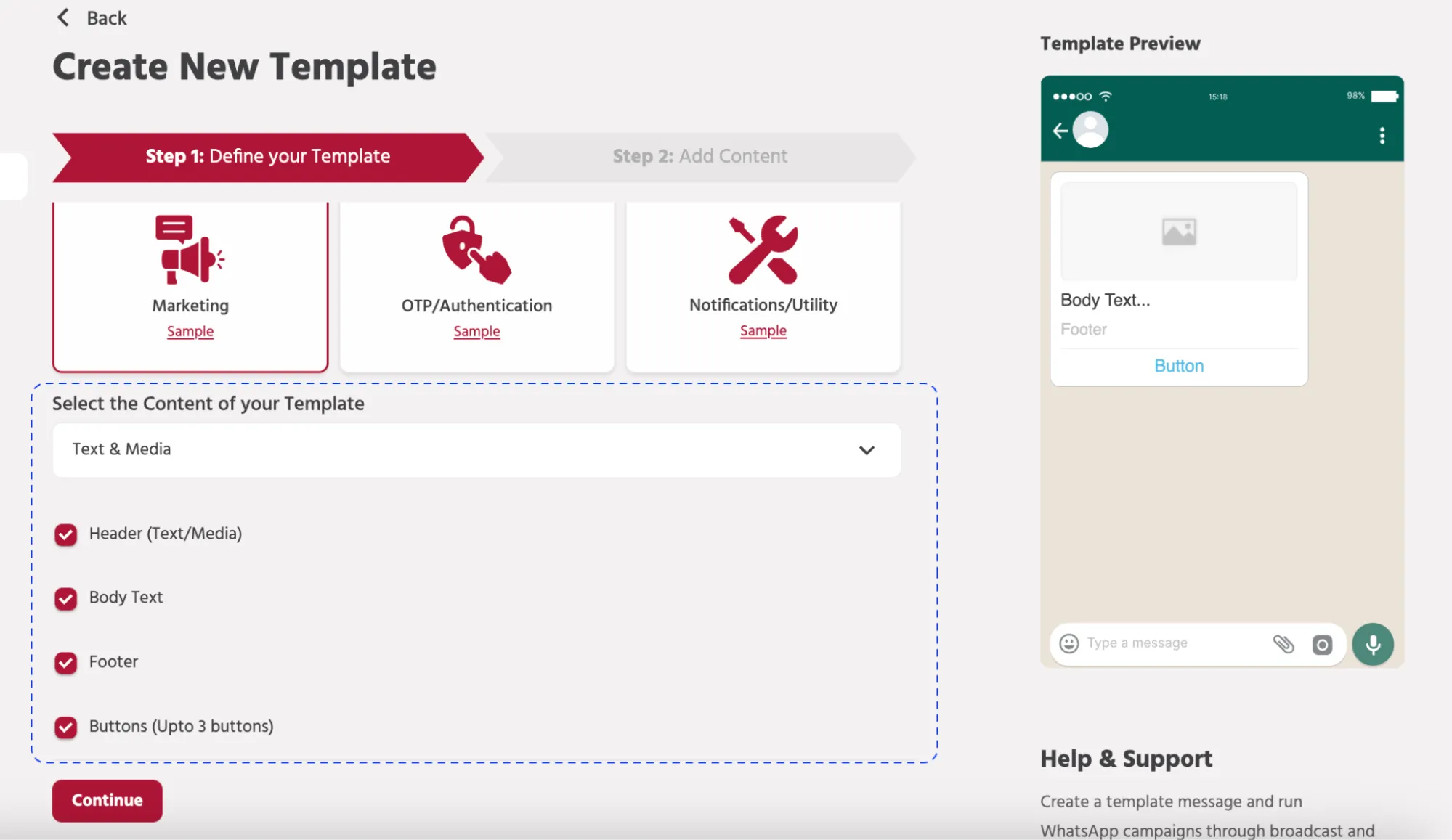Open the three-dot menu in preview header

1382,135
